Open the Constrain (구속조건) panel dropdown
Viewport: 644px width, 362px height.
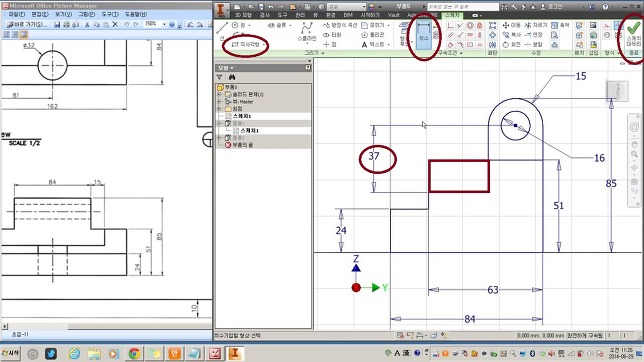coord(450,53)
